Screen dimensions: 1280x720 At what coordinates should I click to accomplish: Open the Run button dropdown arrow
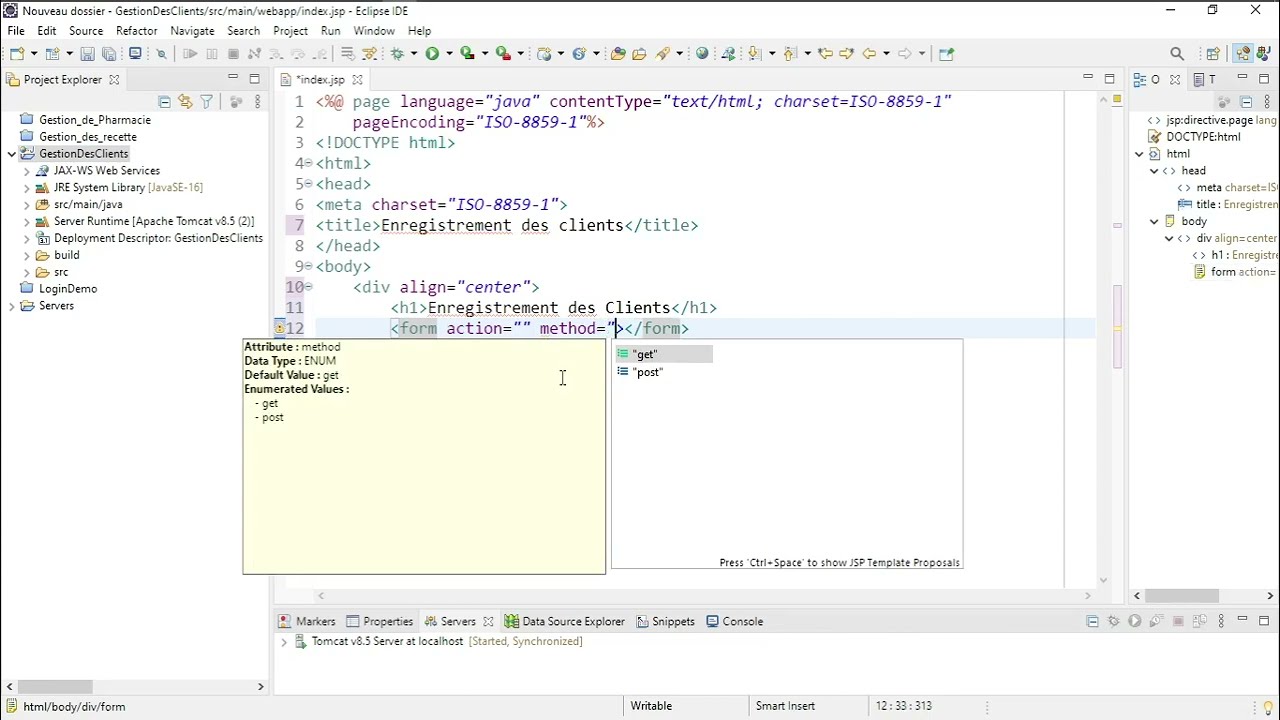click(449, 53)
